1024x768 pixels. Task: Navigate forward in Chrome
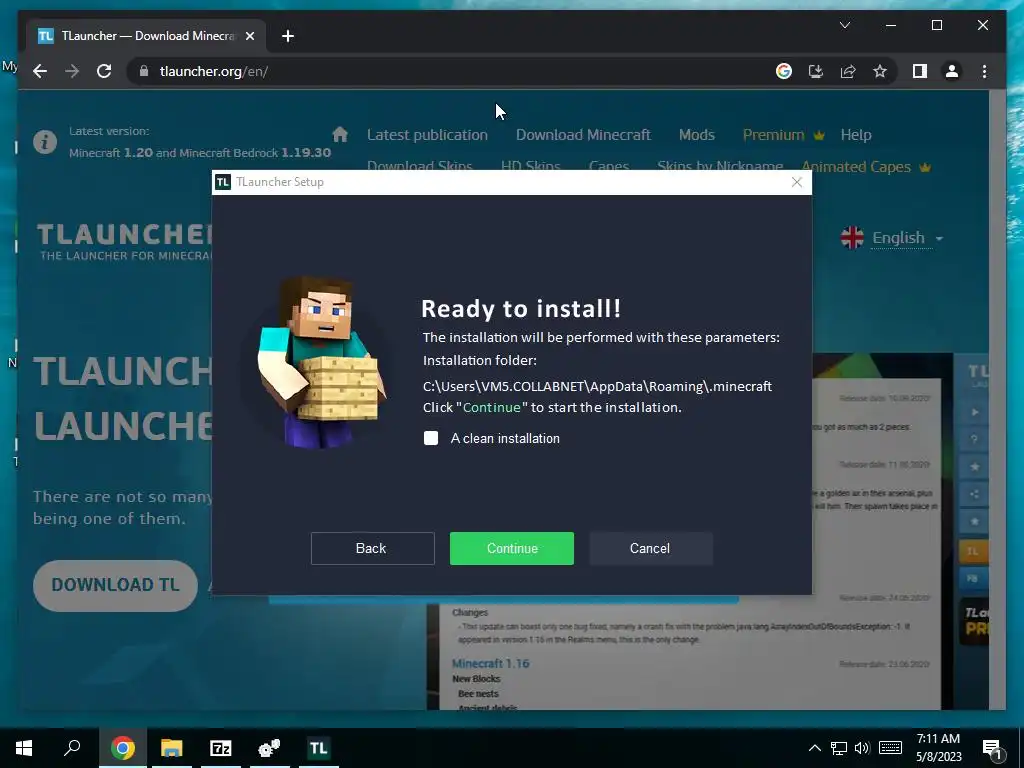72,71
